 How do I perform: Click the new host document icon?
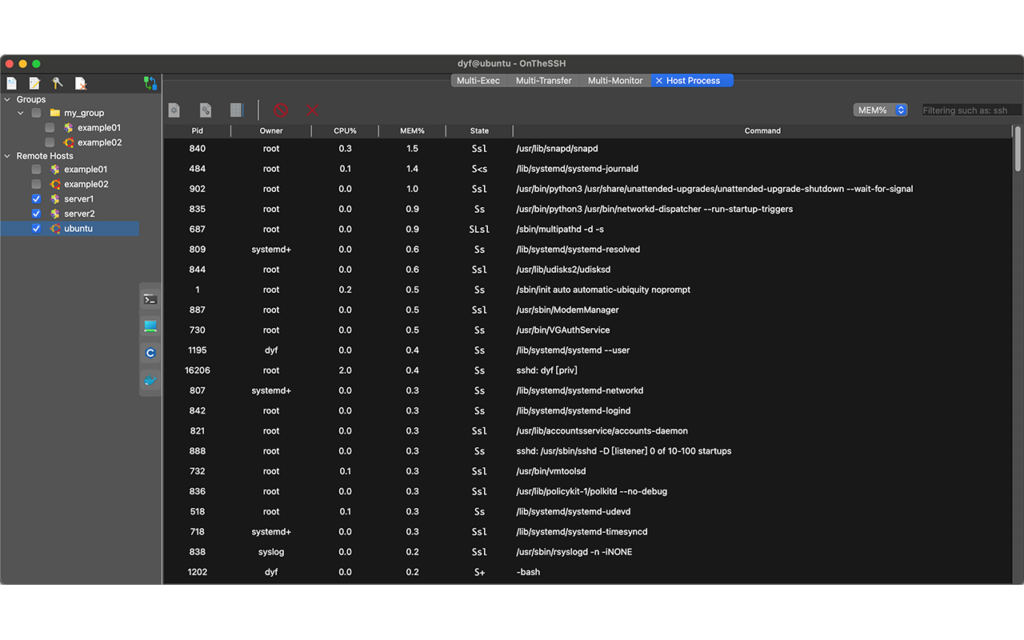pos(11,83)
